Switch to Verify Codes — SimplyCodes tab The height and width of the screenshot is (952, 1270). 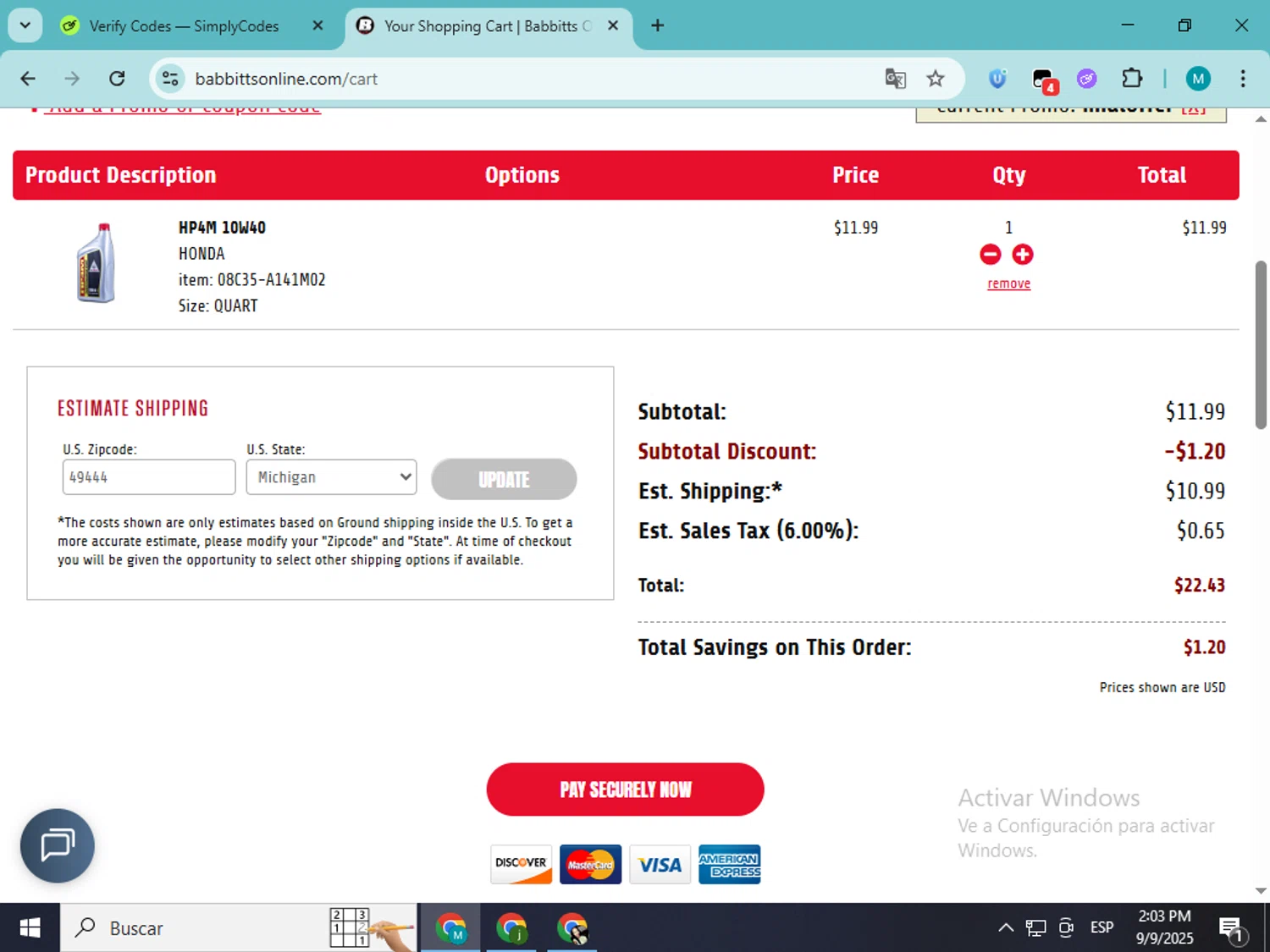tap(184, 26)
